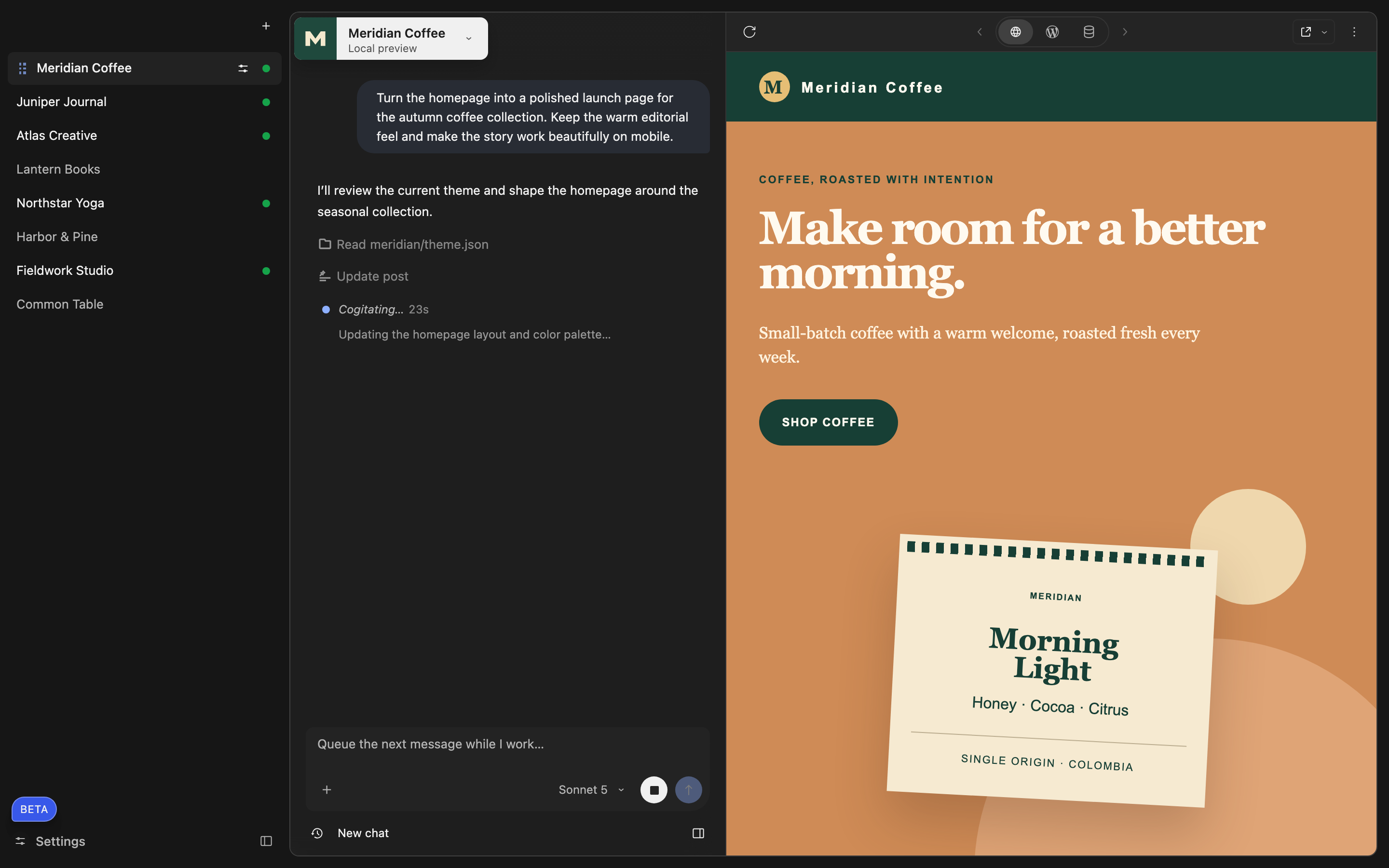Image resolution: width=1389 pixels, height=868 pixels.
Task: Grab the Meridian Coffee drag handle dots
Action: pos(23,68)
